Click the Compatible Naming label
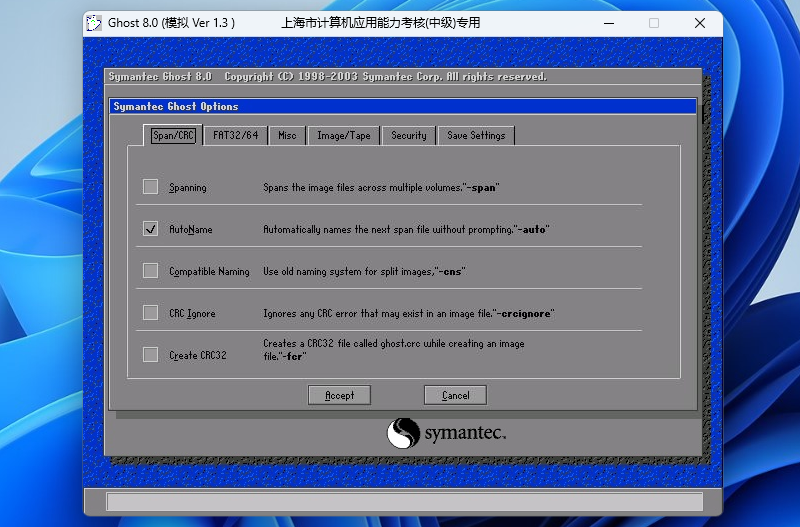 click(209, 271)
